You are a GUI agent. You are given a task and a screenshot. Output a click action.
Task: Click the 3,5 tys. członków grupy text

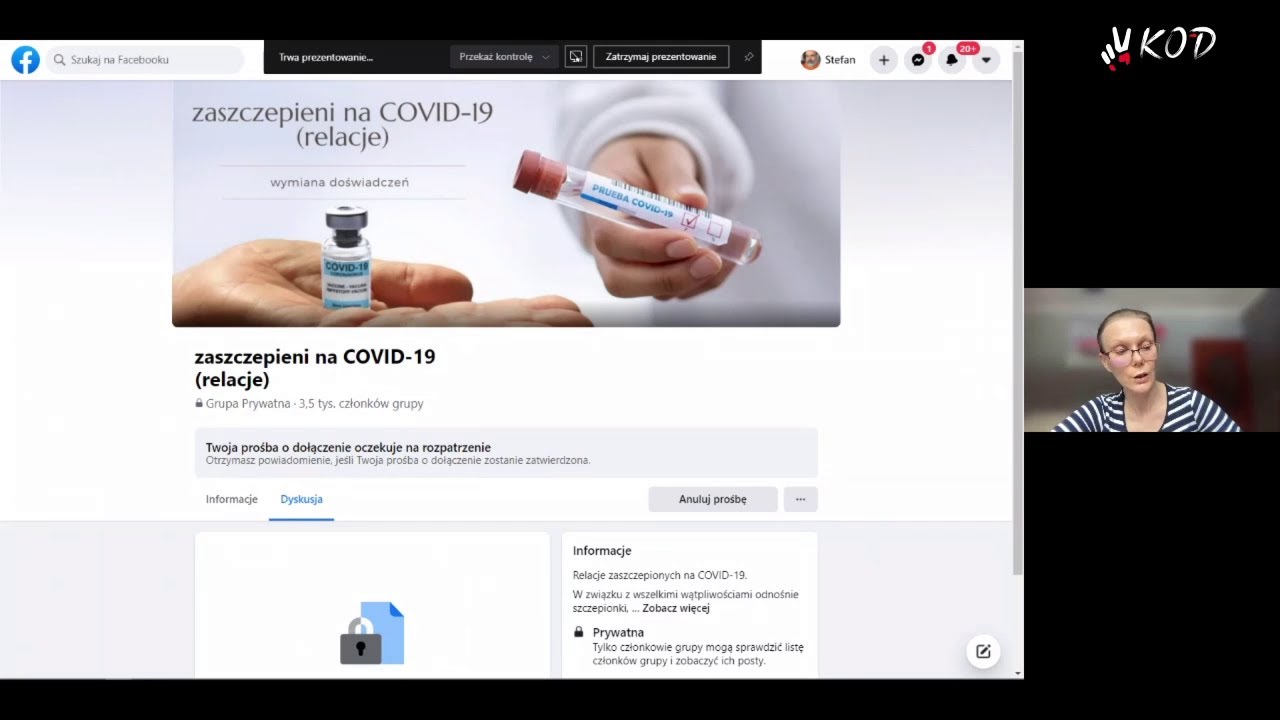[361, 404]
